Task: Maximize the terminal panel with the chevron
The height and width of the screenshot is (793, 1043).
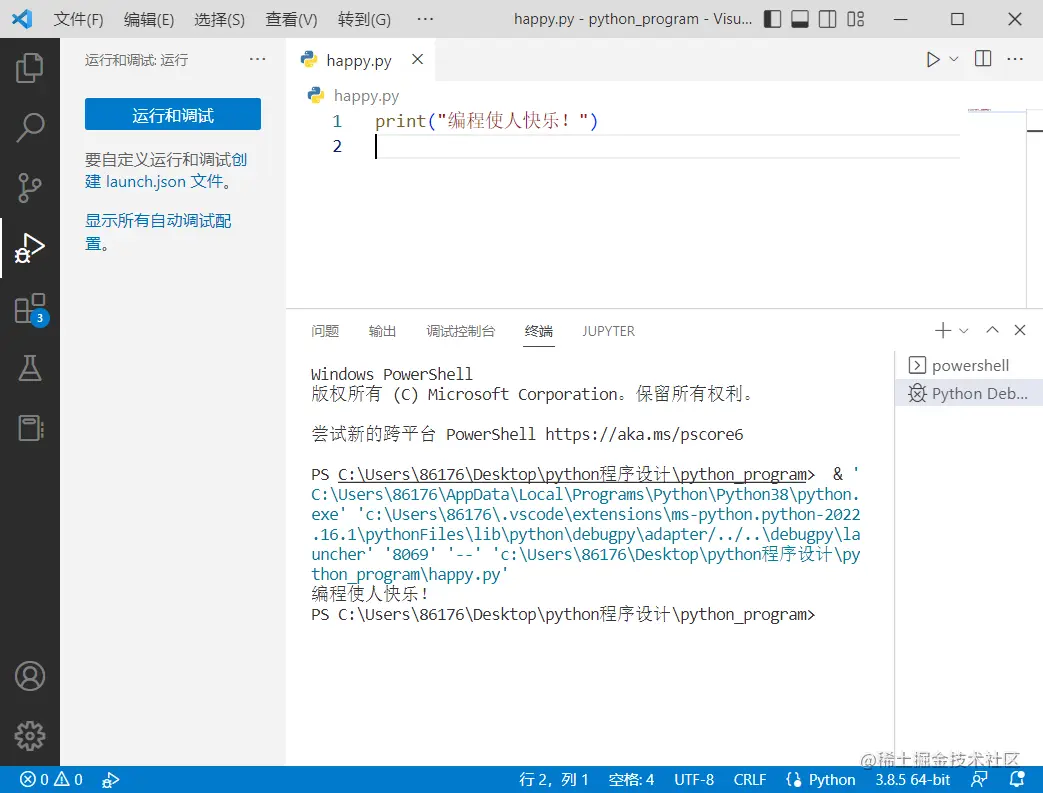Action: point(991,330)
